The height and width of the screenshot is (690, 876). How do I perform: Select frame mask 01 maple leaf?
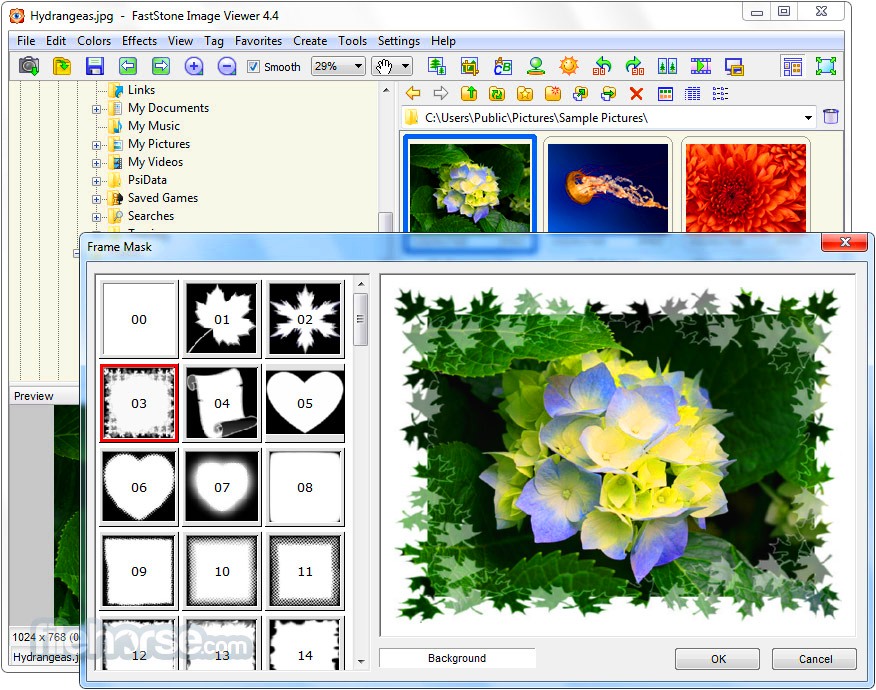pyautogui.click(x=222, y=319)
